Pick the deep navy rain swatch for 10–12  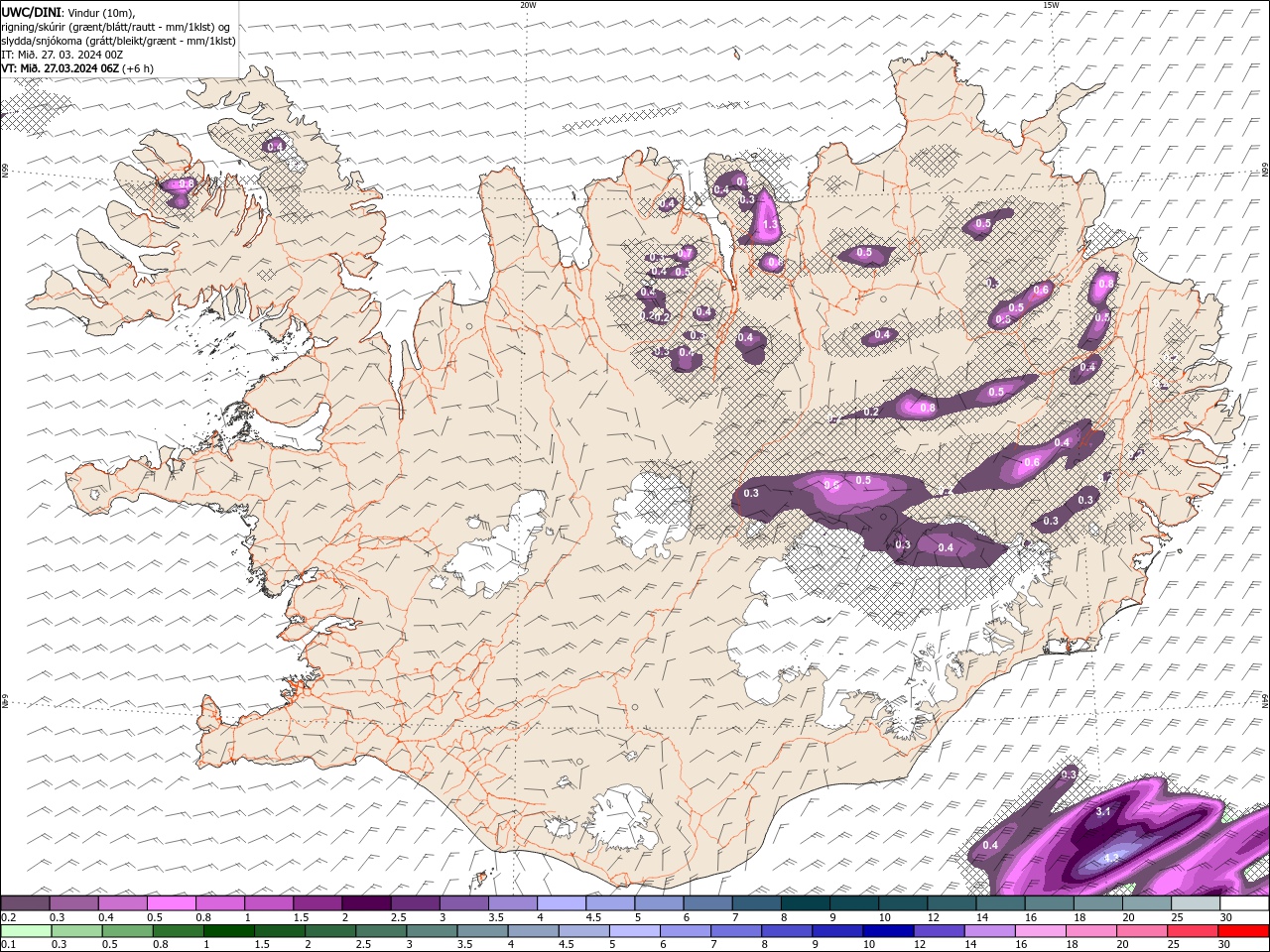click(889, 931)
